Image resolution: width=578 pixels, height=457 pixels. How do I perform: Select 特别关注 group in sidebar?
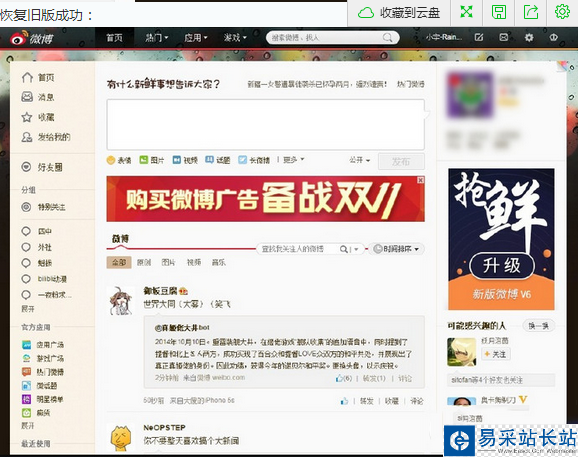(43, 207)
